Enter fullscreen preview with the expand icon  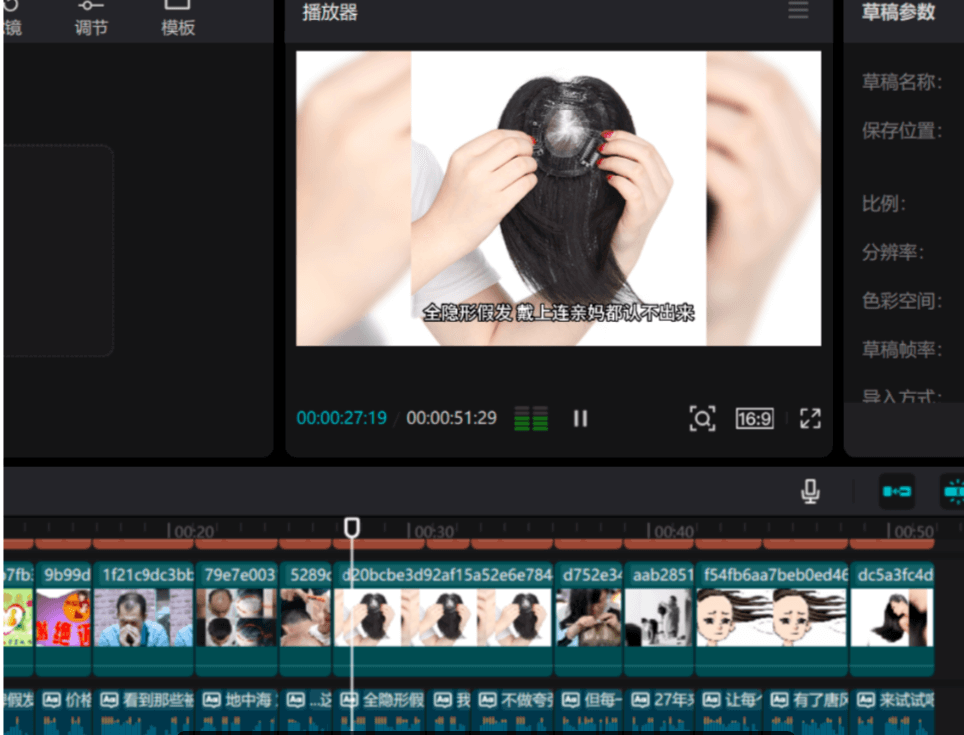coord(810,418)
